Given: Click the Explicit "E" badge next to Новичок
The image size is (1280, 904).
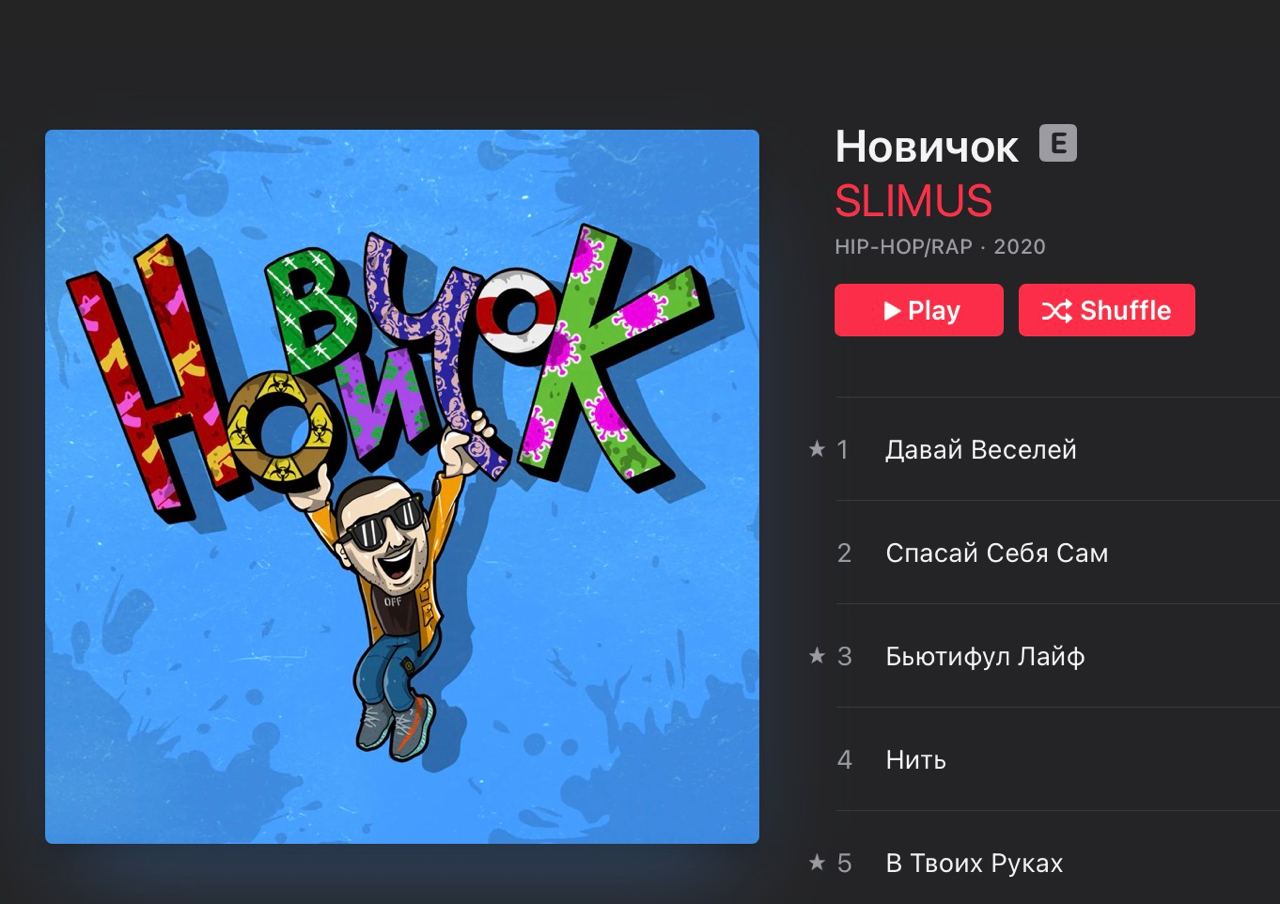Looking at the screenshot, I should pyautogui.click(x=1058, y=144).
